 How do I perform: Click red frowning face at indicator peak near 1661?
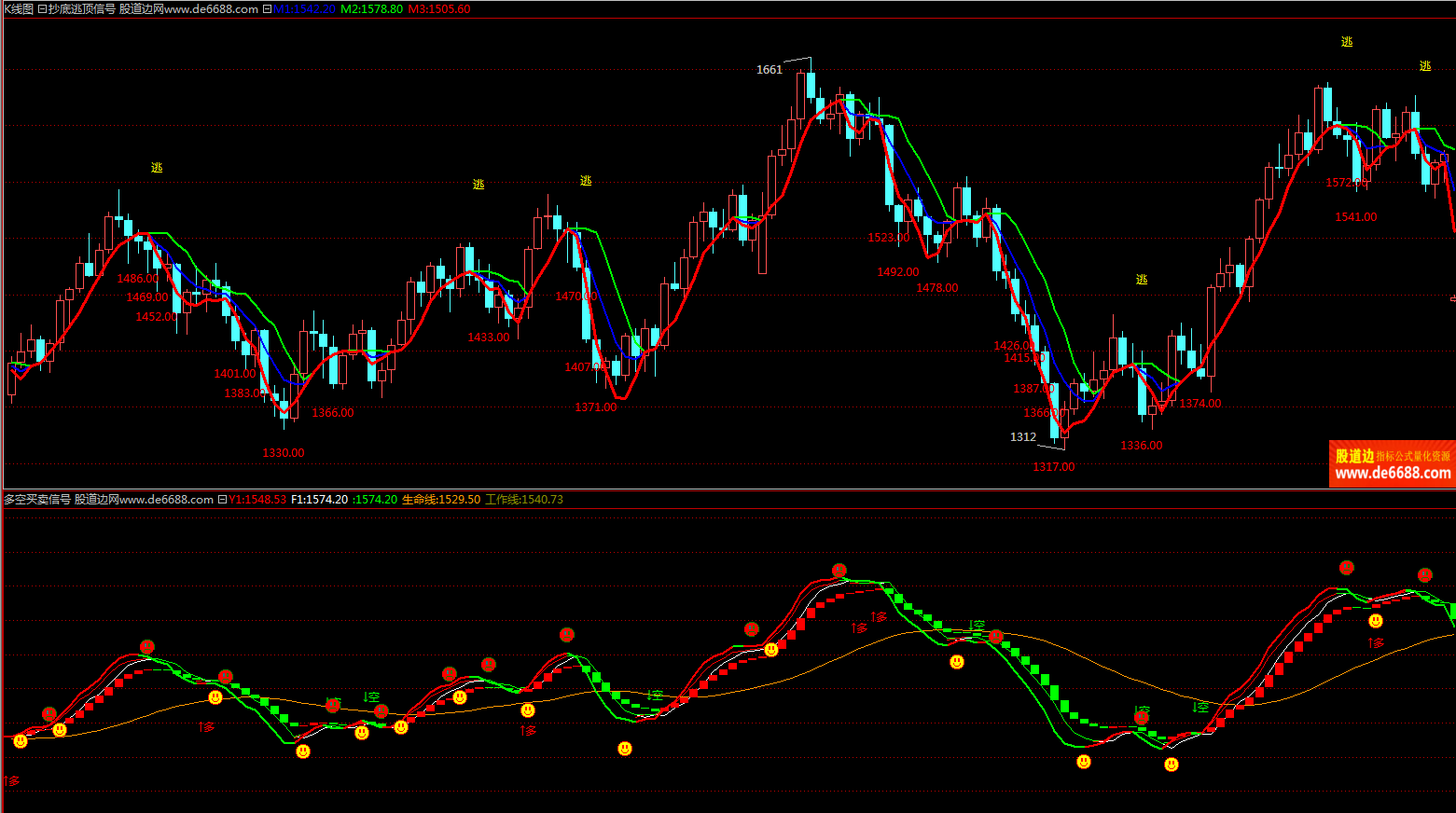point(839,571)
